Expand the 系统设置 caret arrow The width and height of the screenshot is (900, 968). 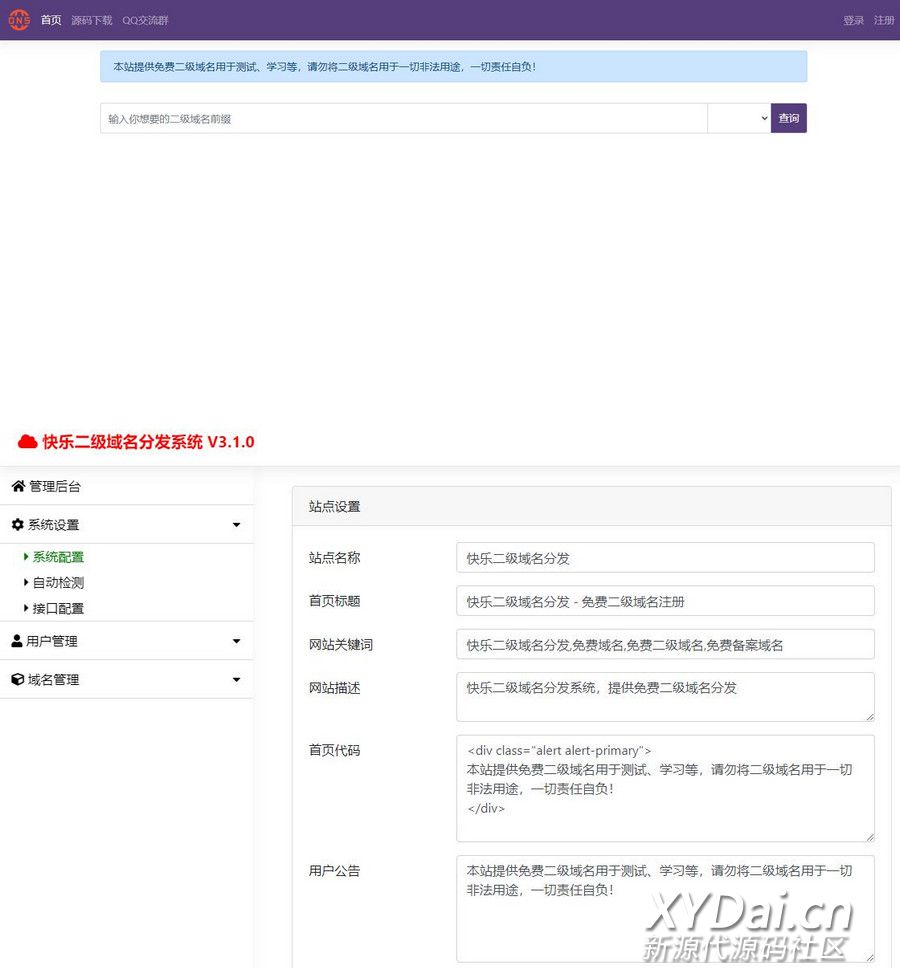point(236,525)
